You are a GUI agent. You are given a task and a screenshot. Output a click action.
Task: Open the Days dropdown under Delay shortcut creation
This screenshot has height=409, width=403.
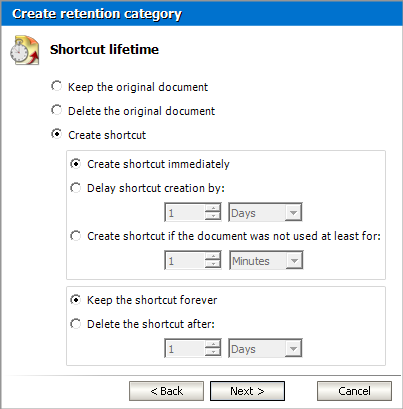point(265,212)
